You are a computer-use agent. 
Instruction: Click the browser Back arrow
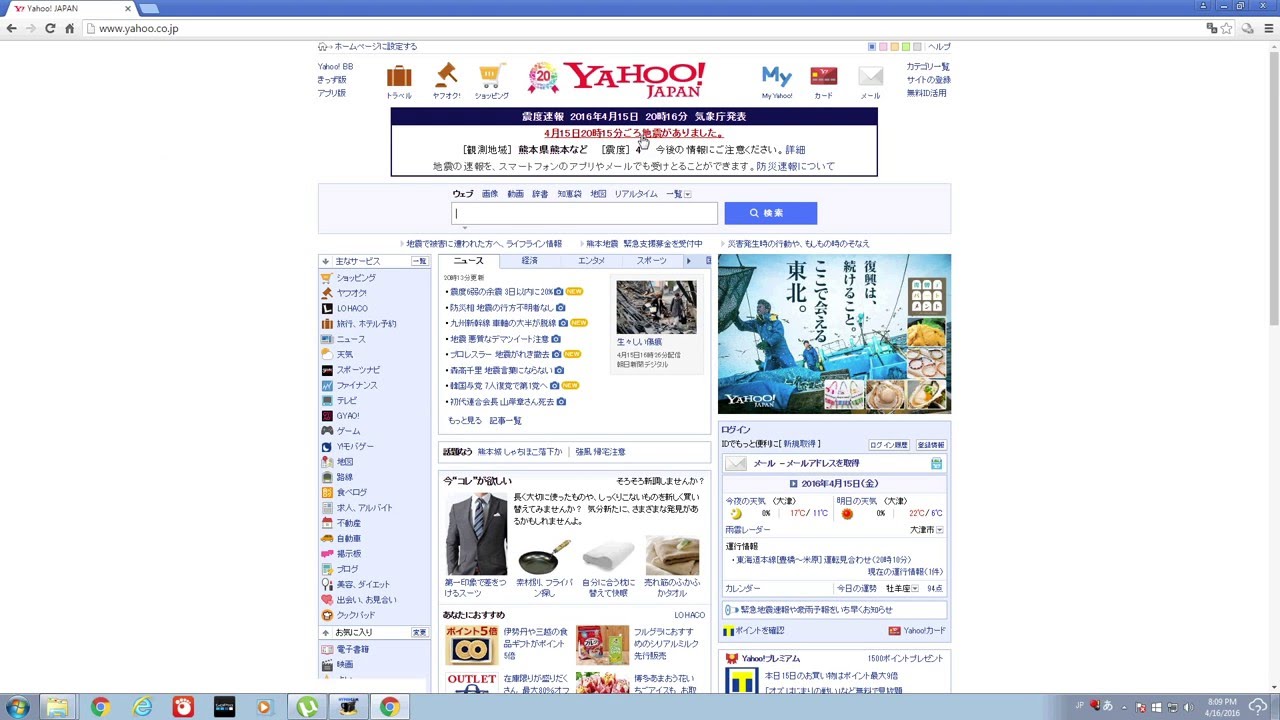point(12,28)
